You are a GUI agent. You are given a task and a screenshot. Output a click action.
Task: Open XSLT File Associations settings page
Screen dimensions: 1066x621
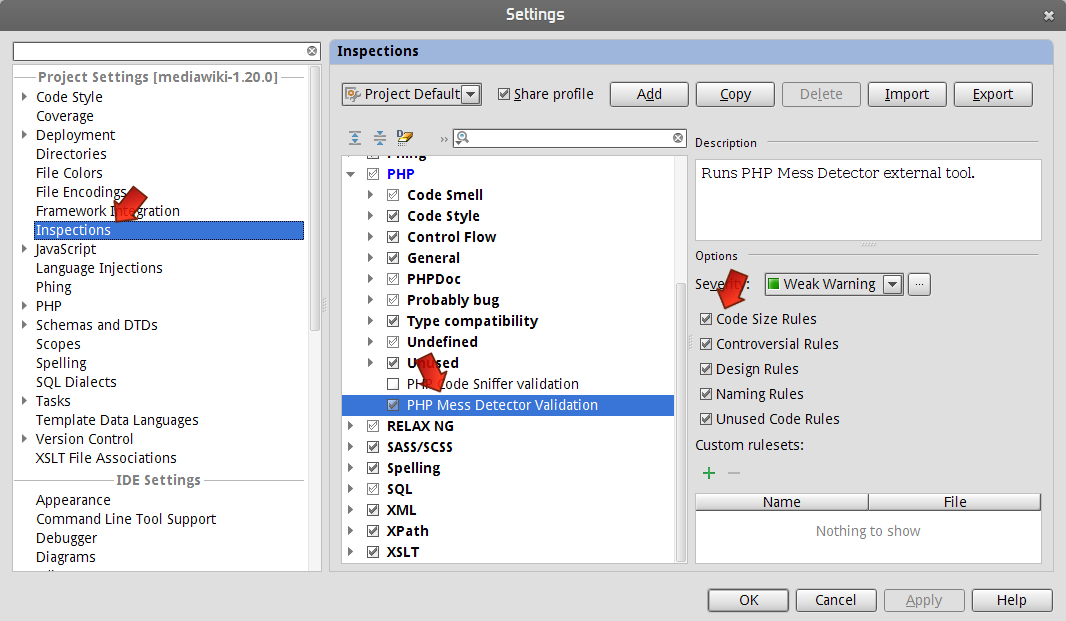coord(106,458)
